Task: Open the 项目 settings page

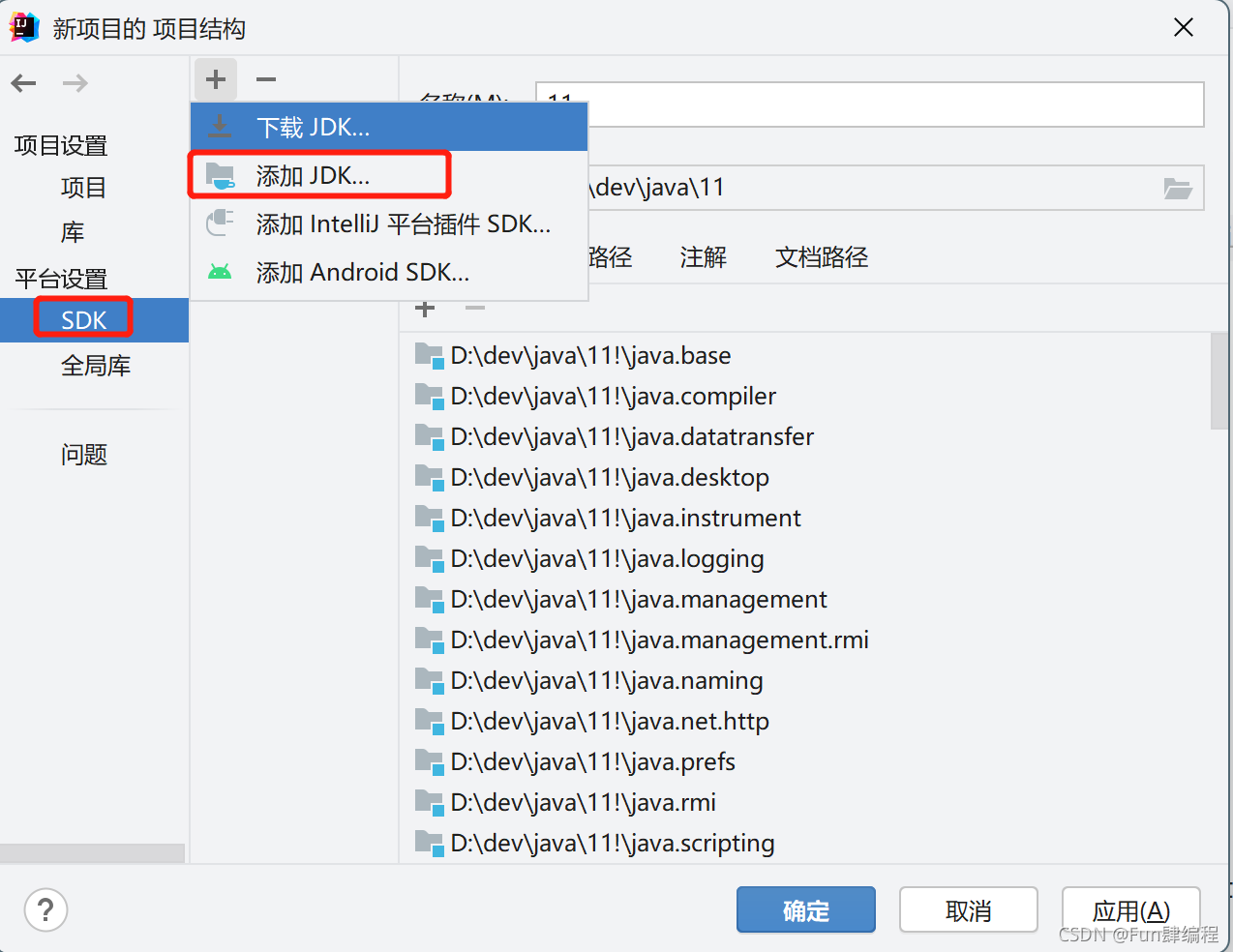Action: [83, 188]
